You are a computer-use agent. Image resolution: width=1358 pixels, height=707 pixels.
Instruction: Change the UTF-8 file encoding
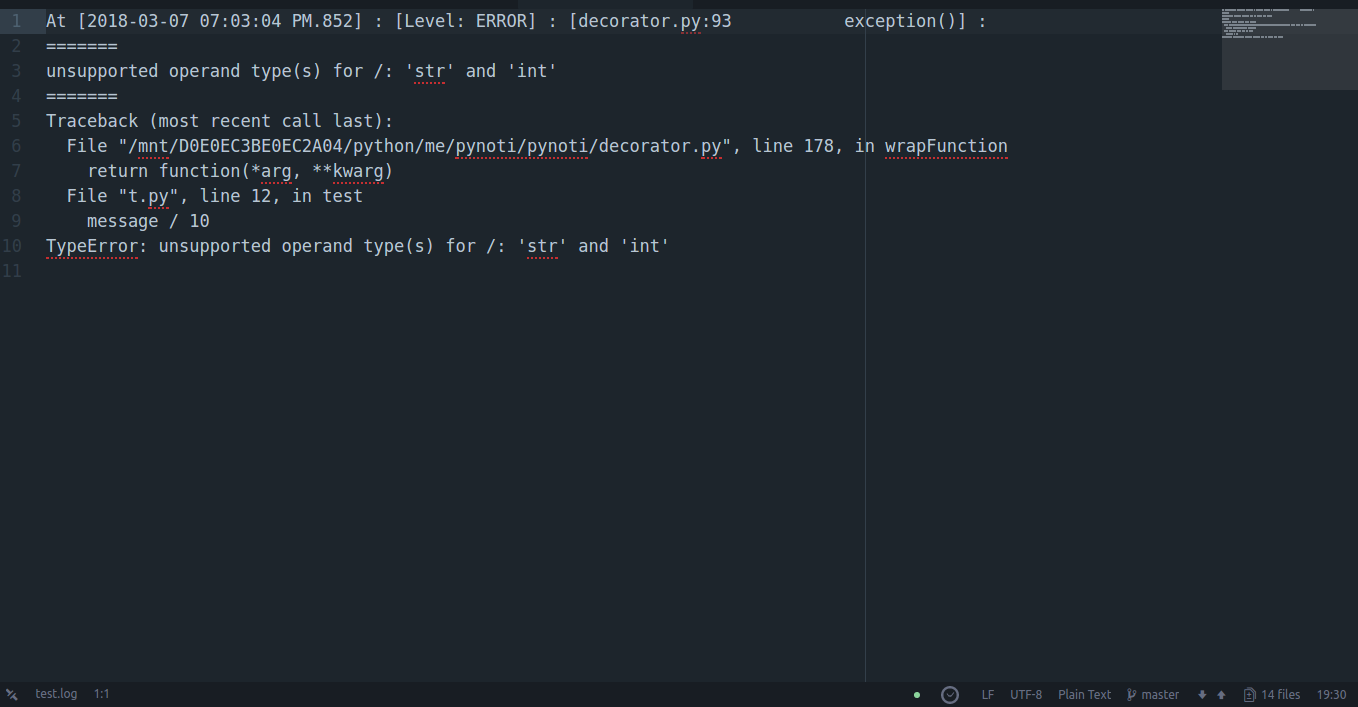pyautogui.click(x=1026, y=695)
